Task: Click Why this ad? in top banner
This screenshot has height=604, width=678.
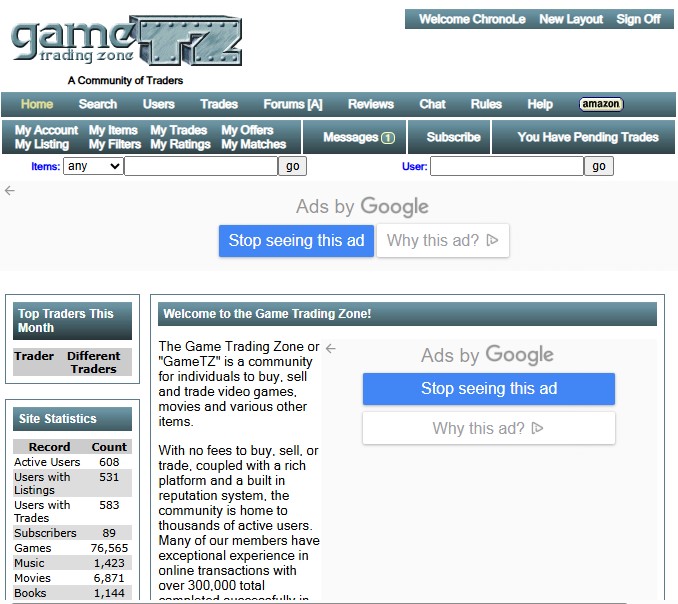Action: click(x=443, y=240)
